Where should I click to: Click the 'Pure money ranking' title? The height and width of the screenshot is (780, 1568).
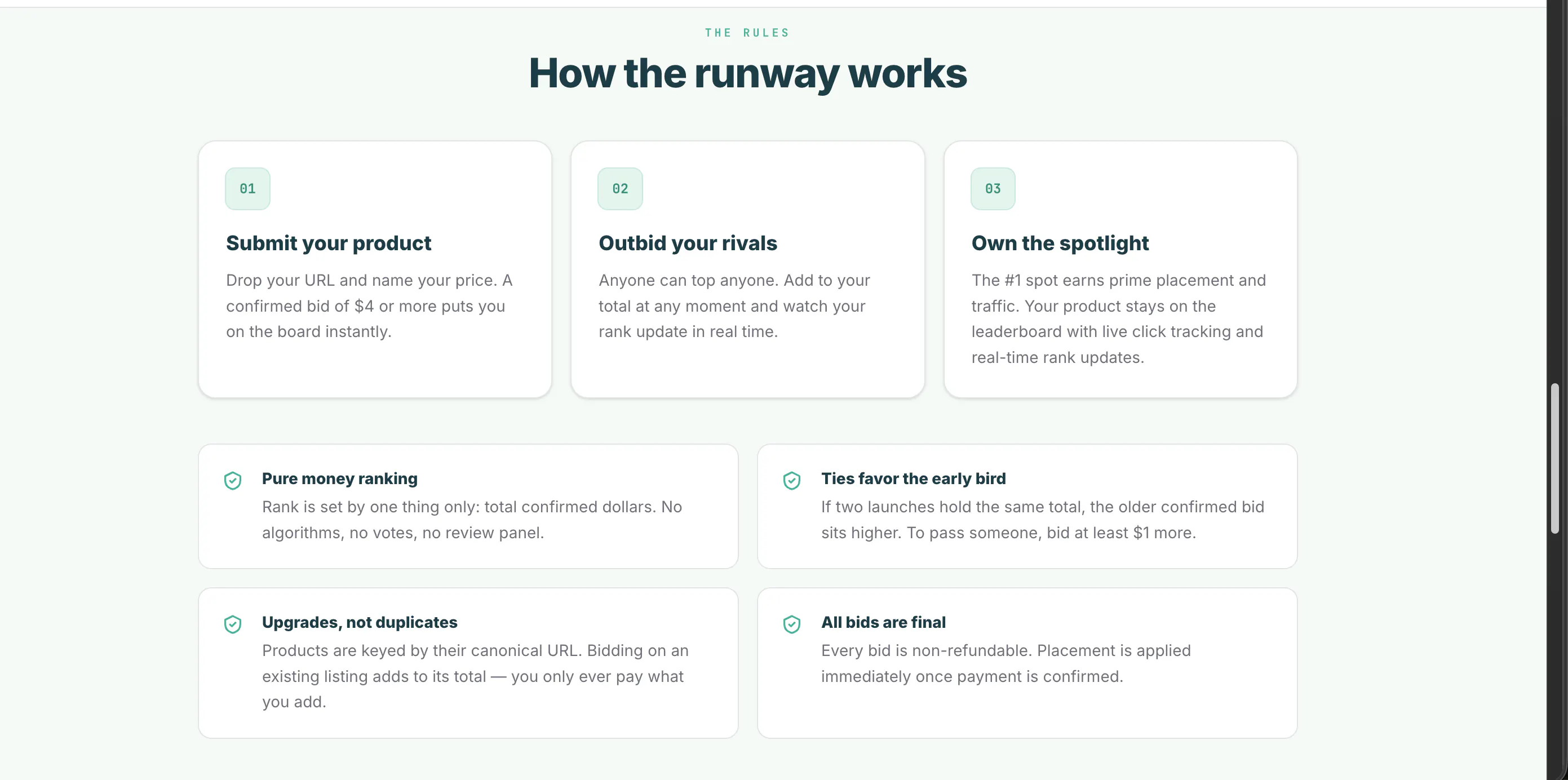[x=340, y=479]
